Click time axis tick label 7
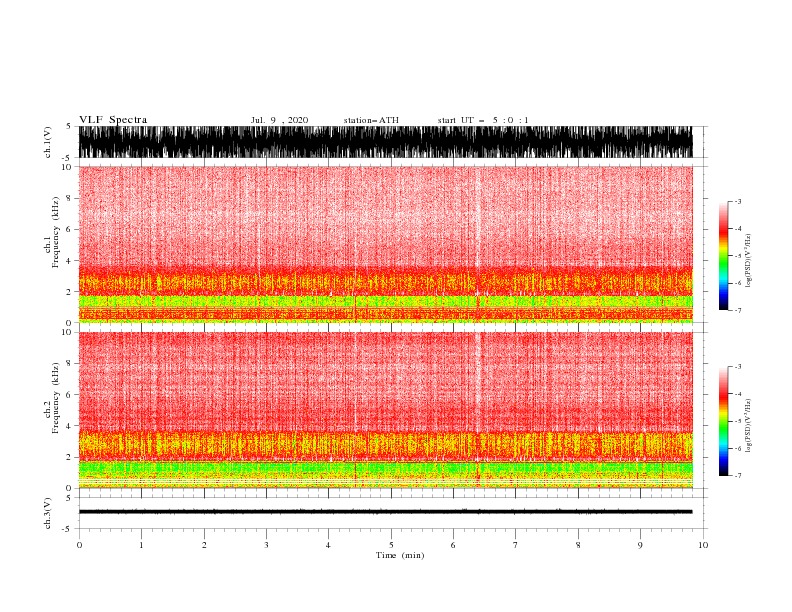792x612 pixels. coord(516,545)
